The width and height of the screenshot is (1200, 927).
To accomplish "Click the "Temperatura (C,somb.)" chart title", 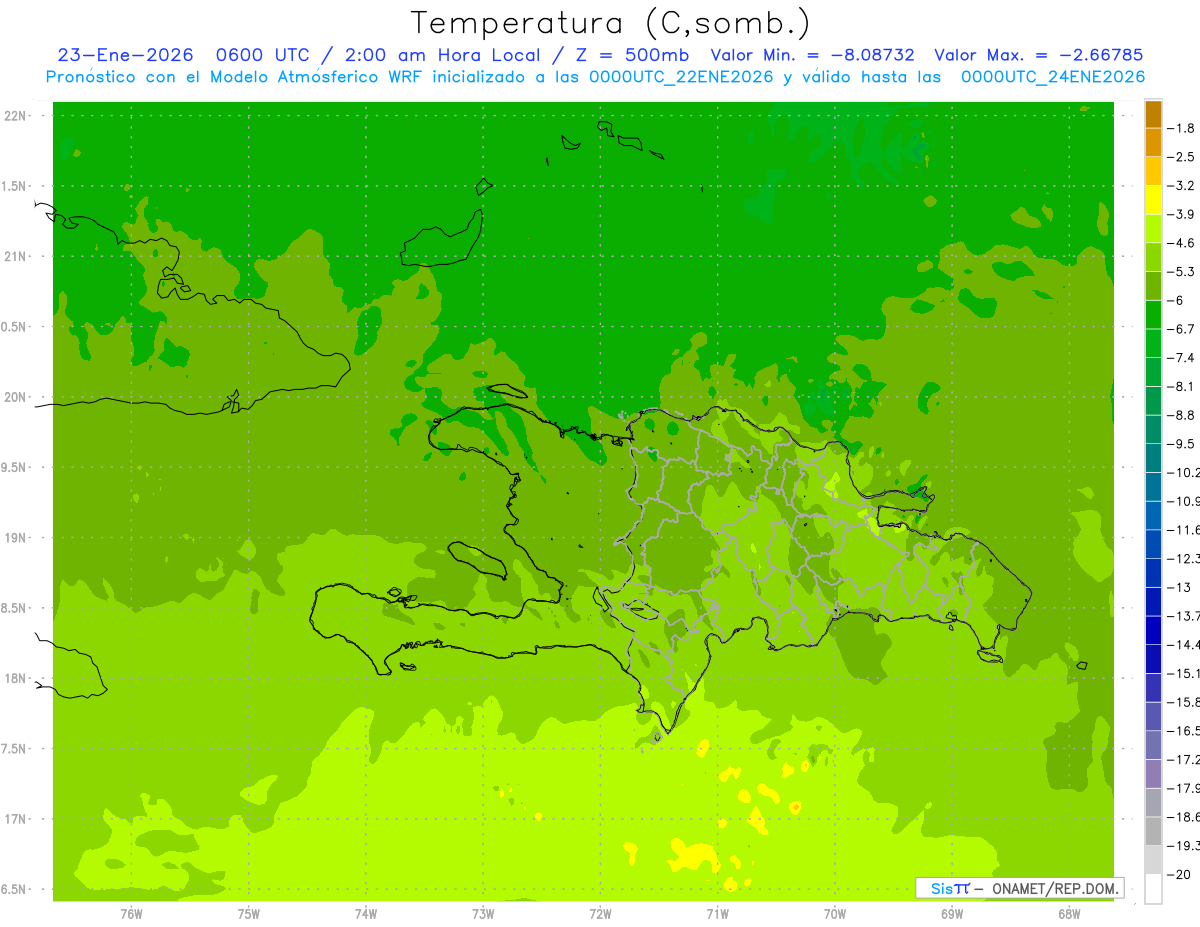I will click(611, 23).
